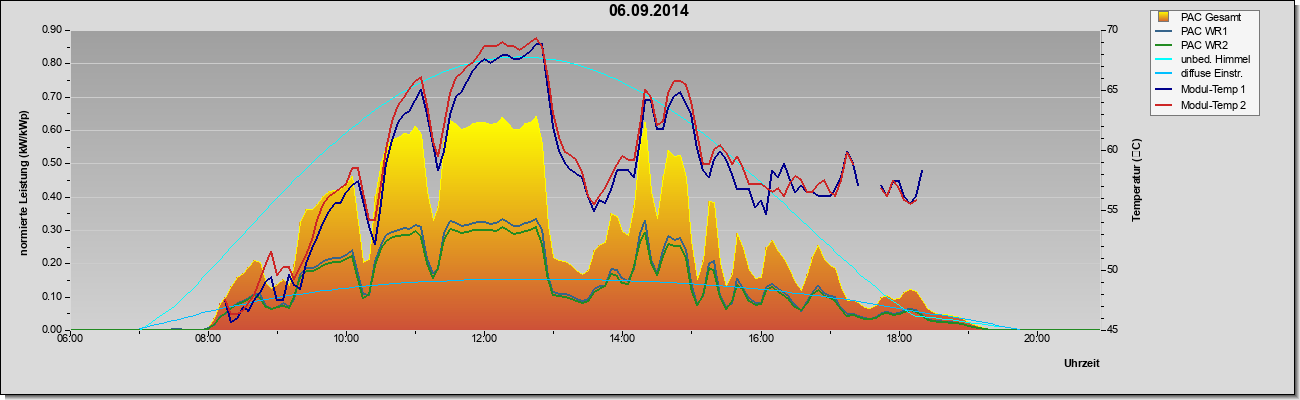Click the chart title 06.09.2014
Image resolution: width=1300 pixels, height=400 pixels.
pos(648,11)
